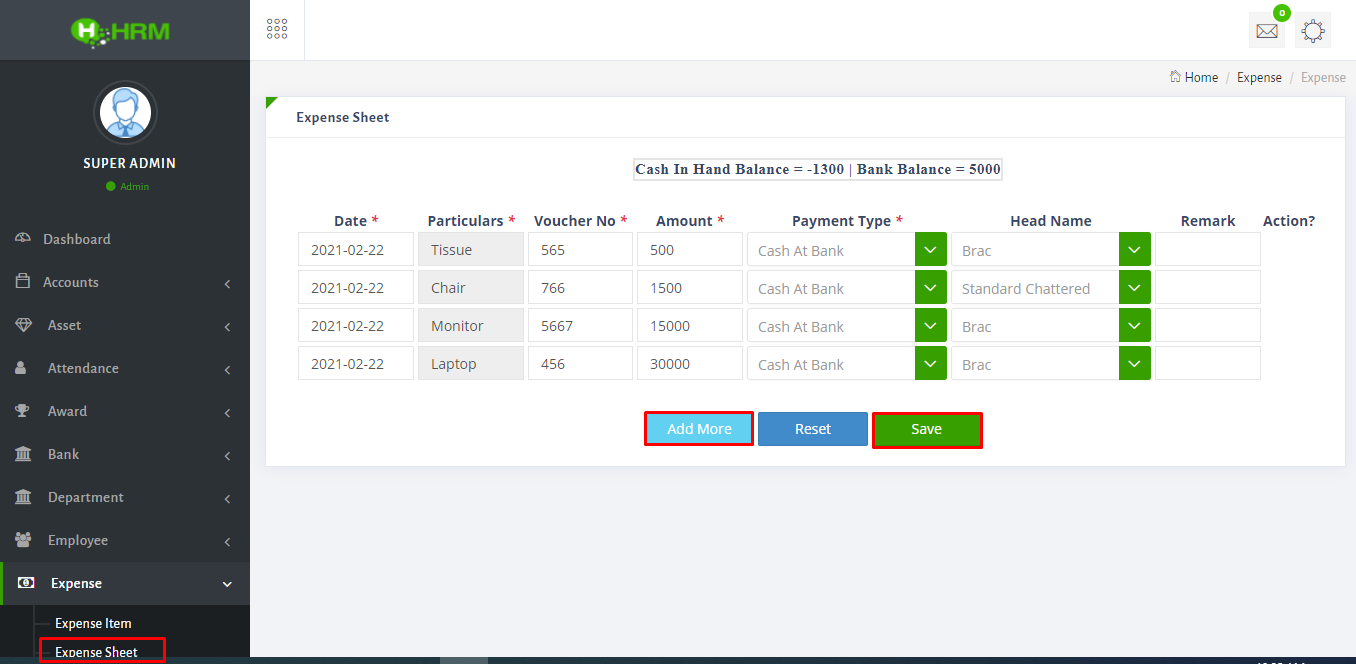The image size is (1356, 664).
Task: Click the Super Admin profile avatar
Action: tap(125, 113)
